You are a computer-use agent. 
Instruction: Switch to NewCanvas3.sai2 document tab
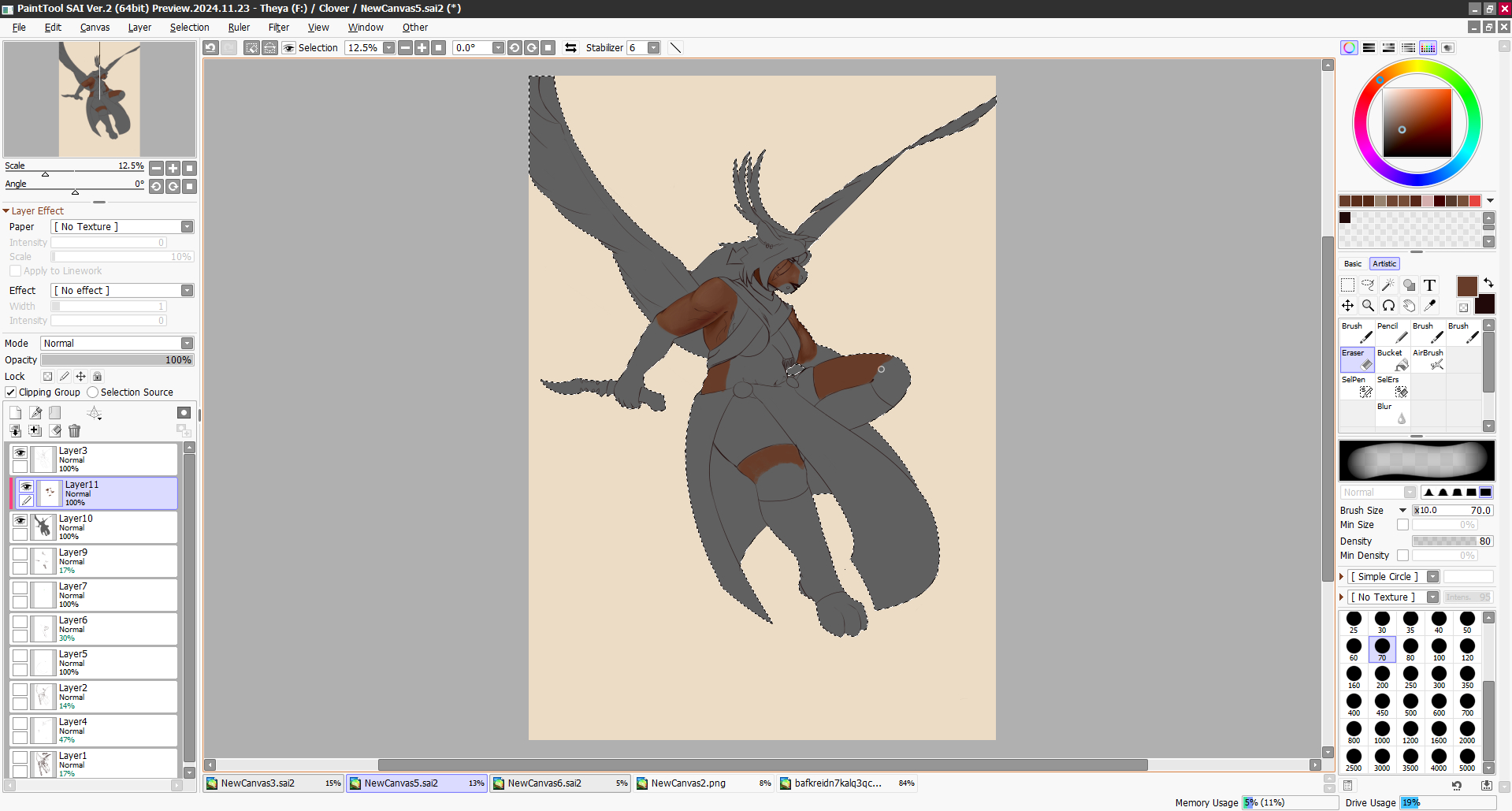click(x=258, y=783)
